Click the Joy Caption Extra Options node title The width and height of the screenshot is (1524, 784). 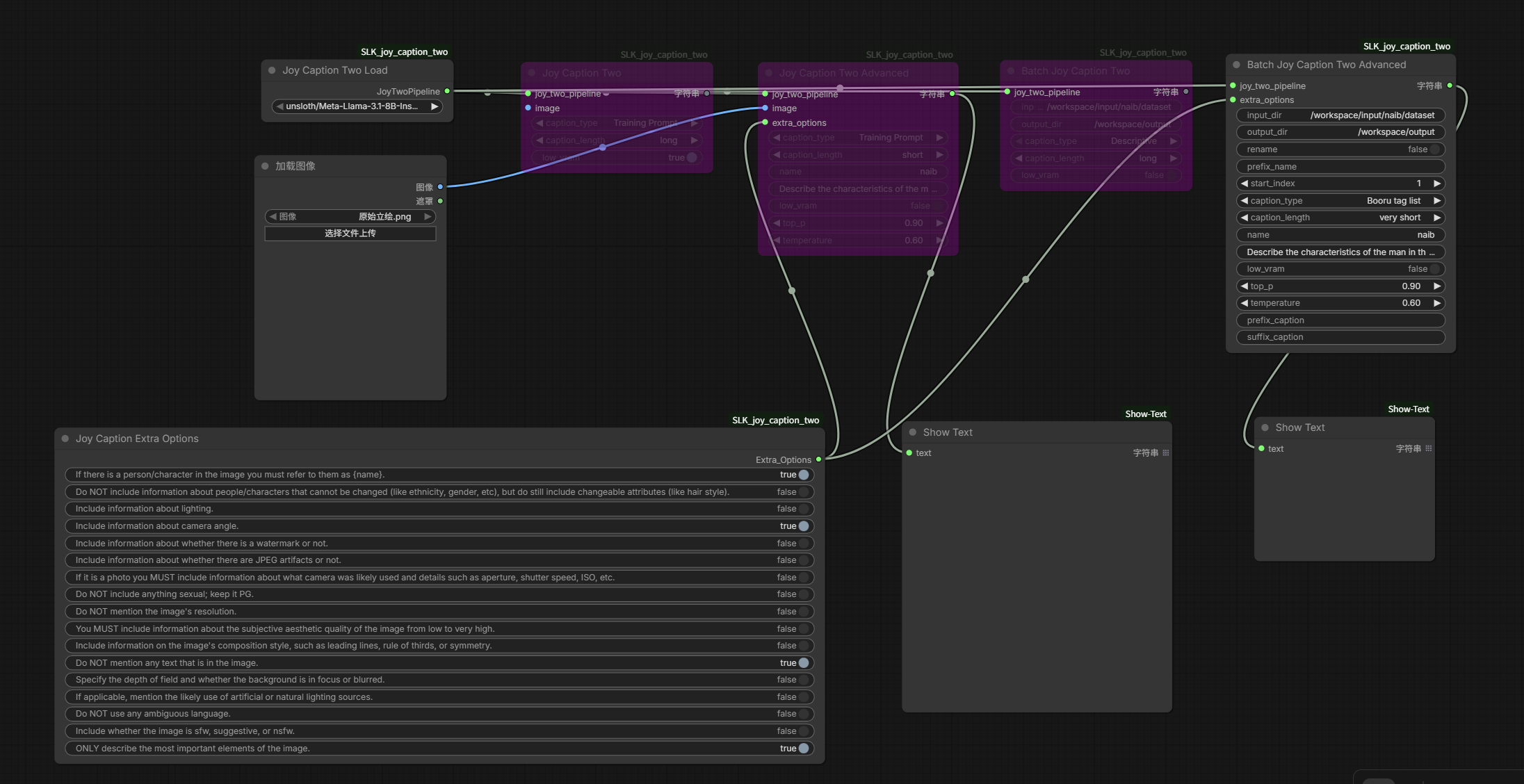click(x=137, y=439)
